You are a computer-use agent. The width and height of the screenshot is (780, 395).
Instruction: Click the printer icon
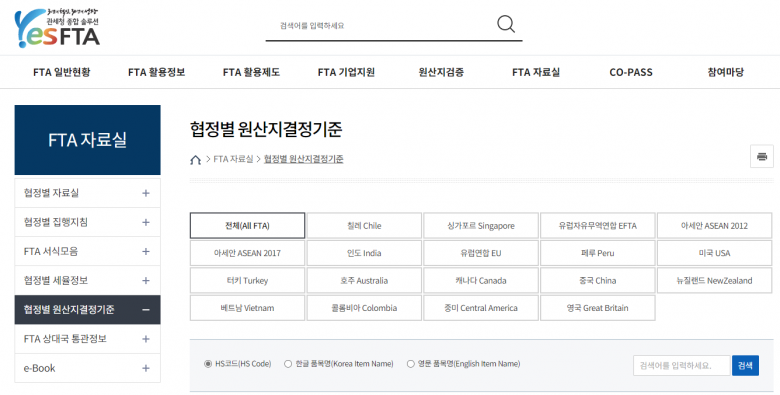[x=762, y=156]
